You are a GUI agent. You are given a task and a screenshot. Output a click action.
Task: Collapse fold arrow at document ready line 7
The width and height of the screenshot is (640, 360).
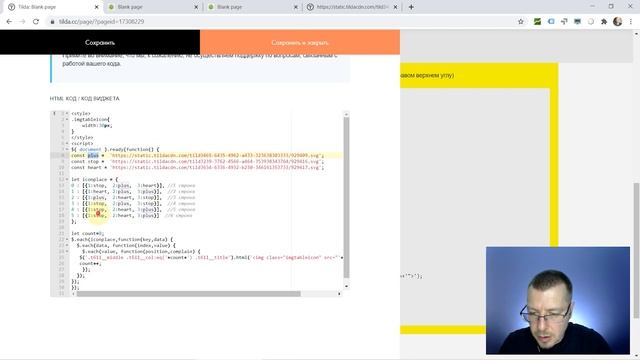(x=67, y=149)
